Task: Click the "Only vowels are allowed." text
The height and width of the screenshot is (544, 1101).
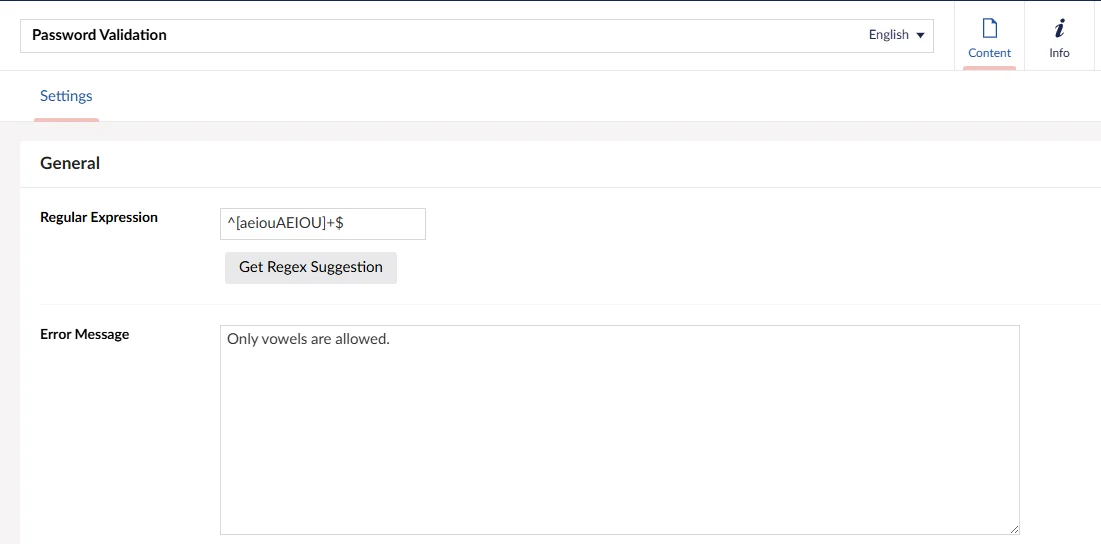Action: click(x=308, y=339)
